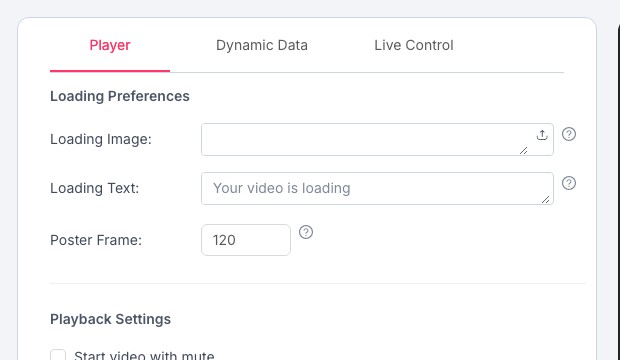The image size is (620, 360).
Task: Open the Live Control tab
Action: [x=414, y=45]
